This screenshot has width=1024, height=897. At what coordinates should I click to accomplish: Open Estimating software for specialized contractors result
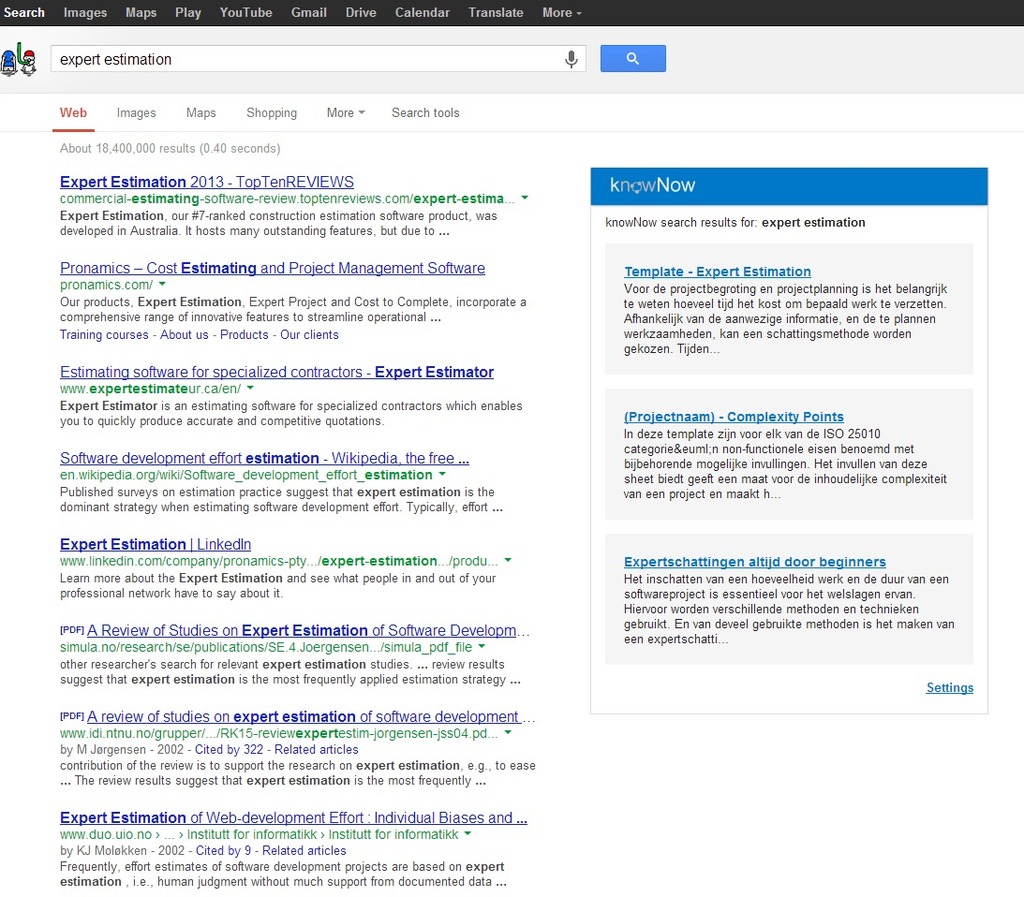click(x=277, y=371)
